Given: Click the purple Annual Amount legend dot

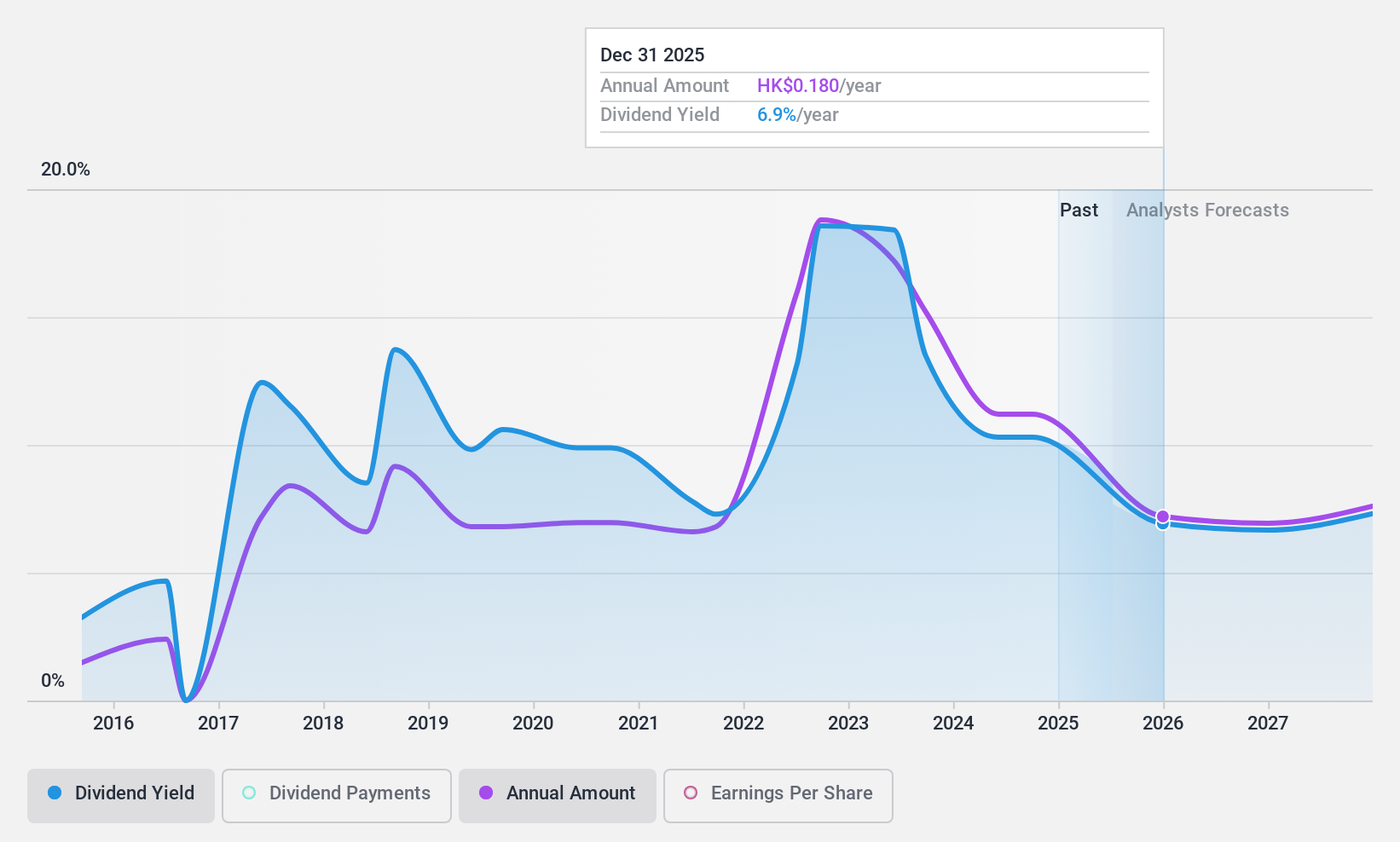Looking at the screenshot, I should click(x=486, y=793).
